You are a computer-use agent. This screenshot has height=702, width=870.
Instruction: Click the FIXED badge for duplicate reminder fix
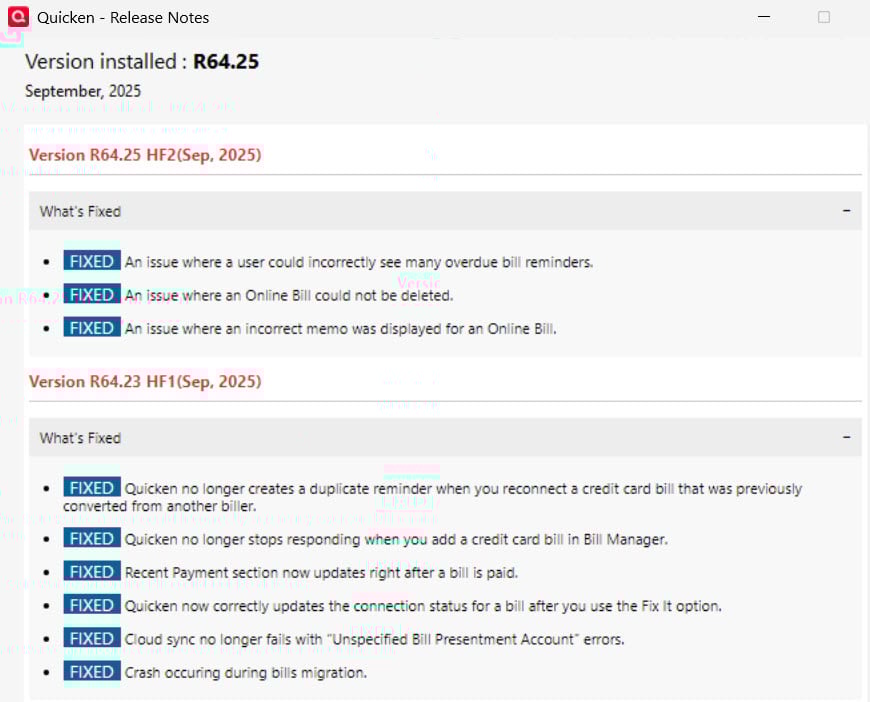click(x=92, y=487)
